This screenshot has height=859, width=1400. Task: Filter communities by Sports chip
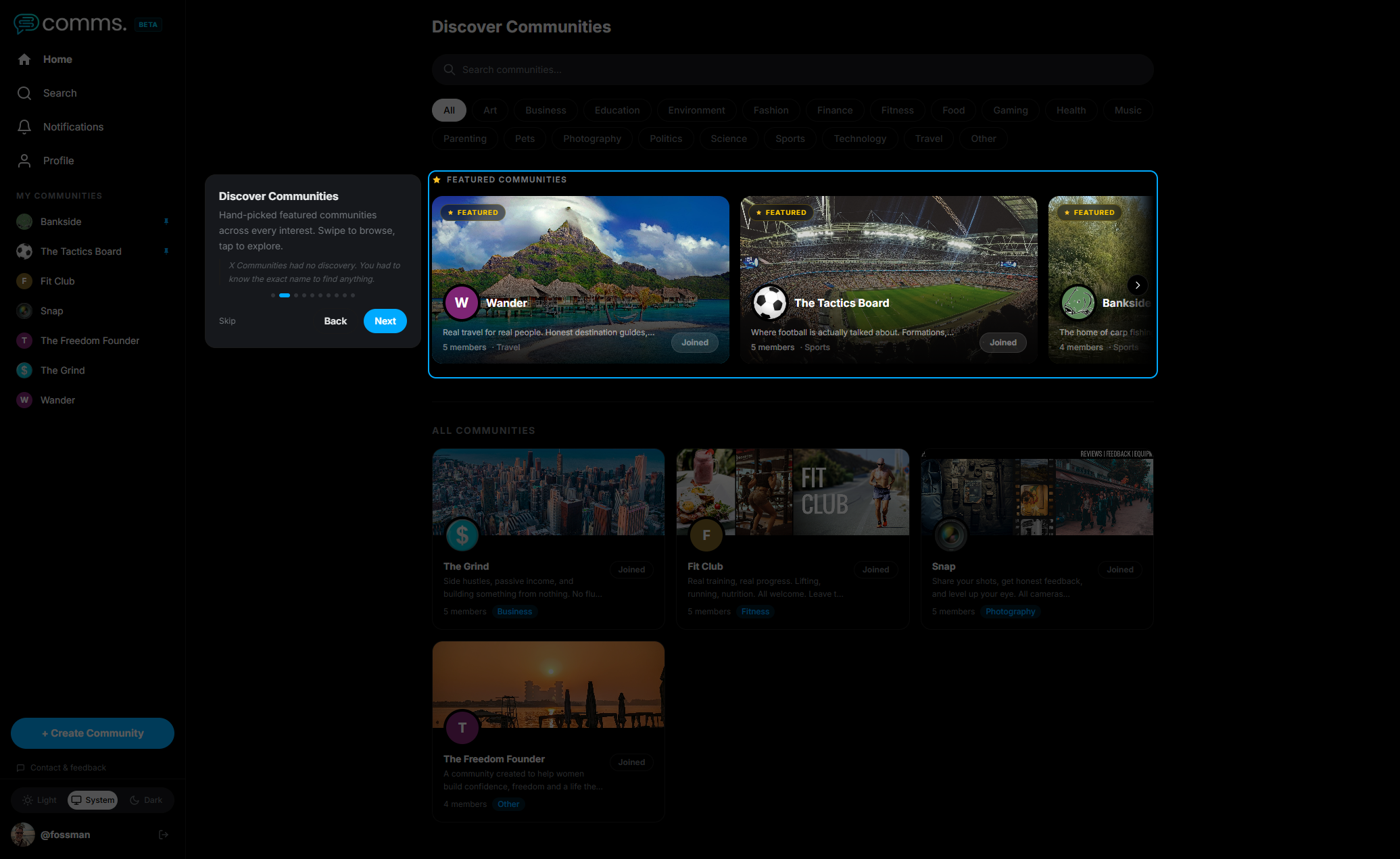pyautogui.click(x=790, y=139)
